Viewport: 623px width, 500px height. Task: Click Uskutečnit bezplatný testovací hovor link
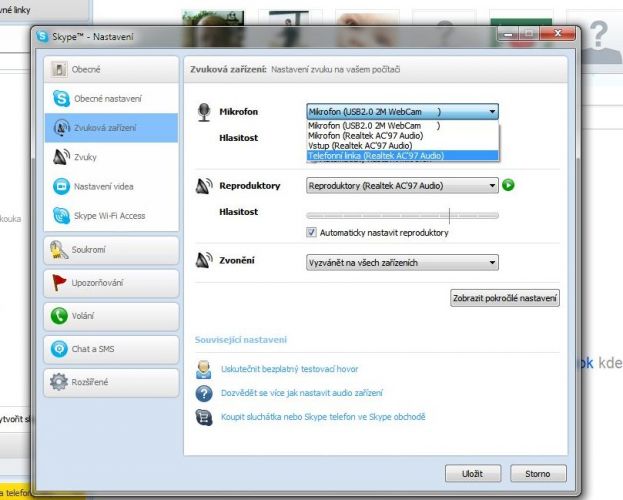point(289,369)
